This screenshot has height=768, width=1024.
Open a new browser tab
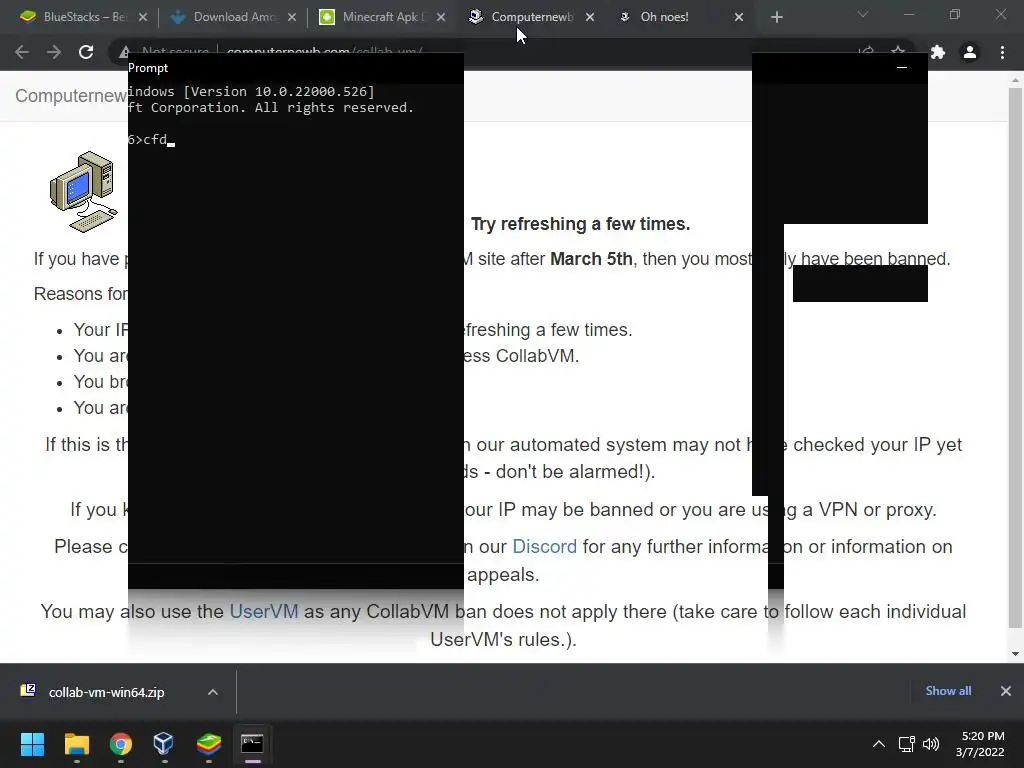(776, 18)
